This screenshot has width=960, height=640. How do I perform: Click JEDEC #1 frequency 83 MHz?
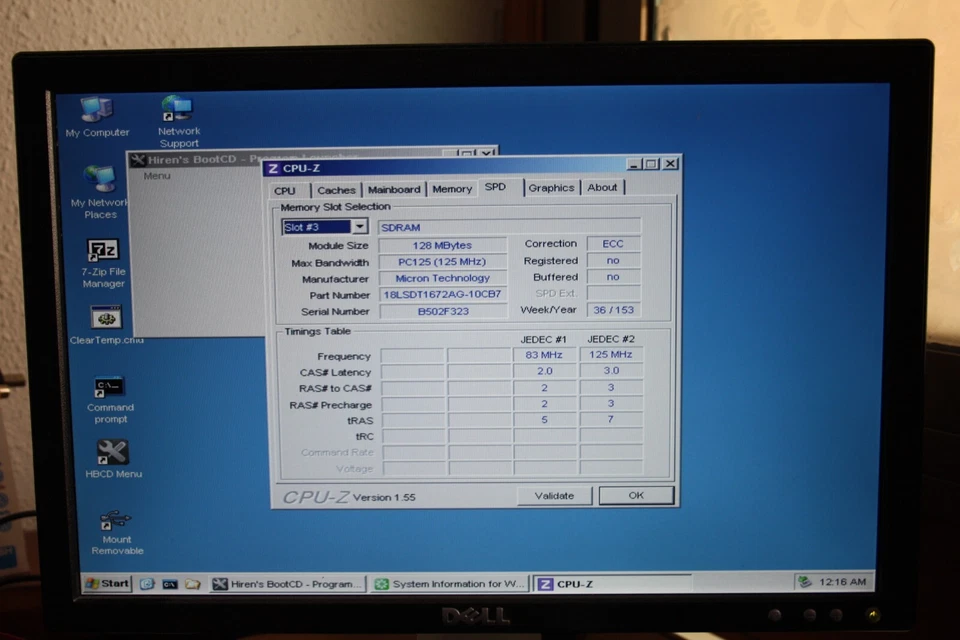pyautogui.click(x=544, y=355)
